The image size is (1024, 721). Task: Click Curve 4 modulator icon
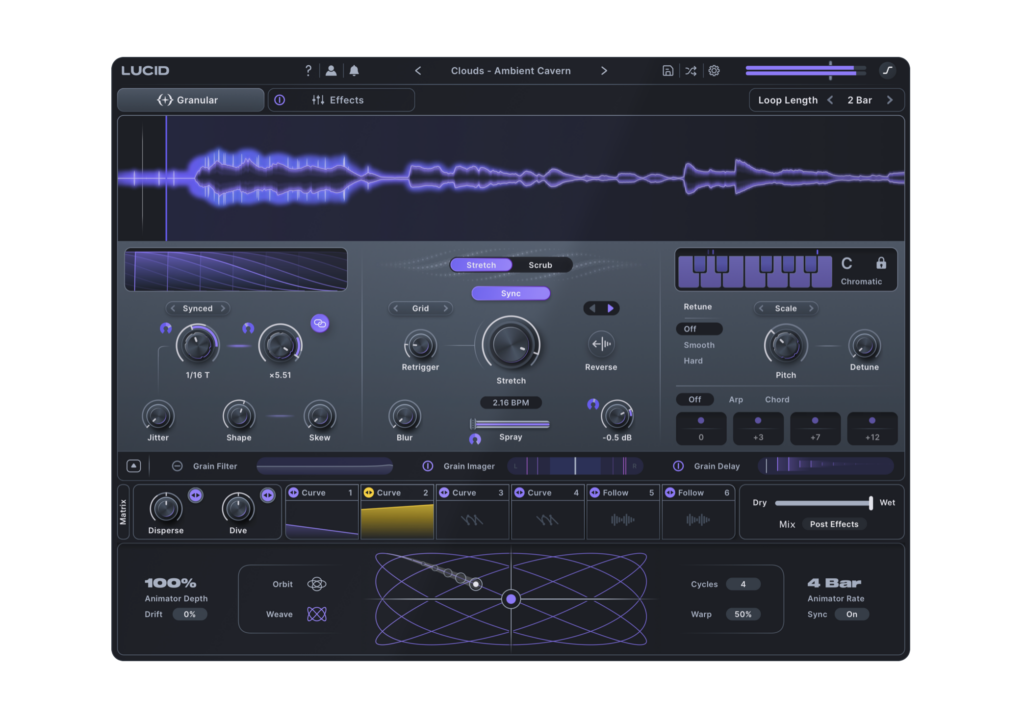point(519,493)
